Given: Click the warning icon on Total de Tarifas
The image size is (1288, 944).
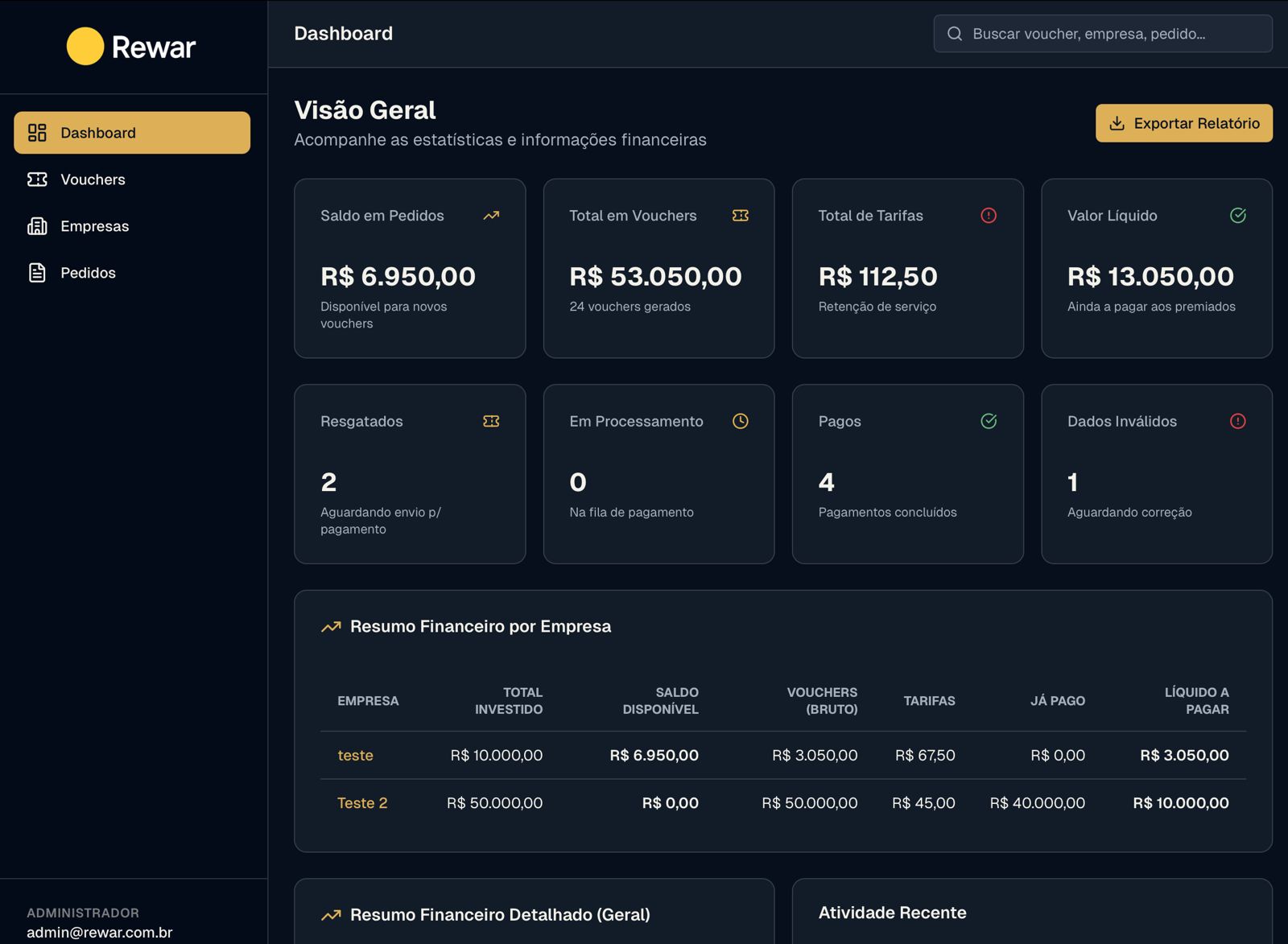Looking at the screenshot, I should click(989, 215).
